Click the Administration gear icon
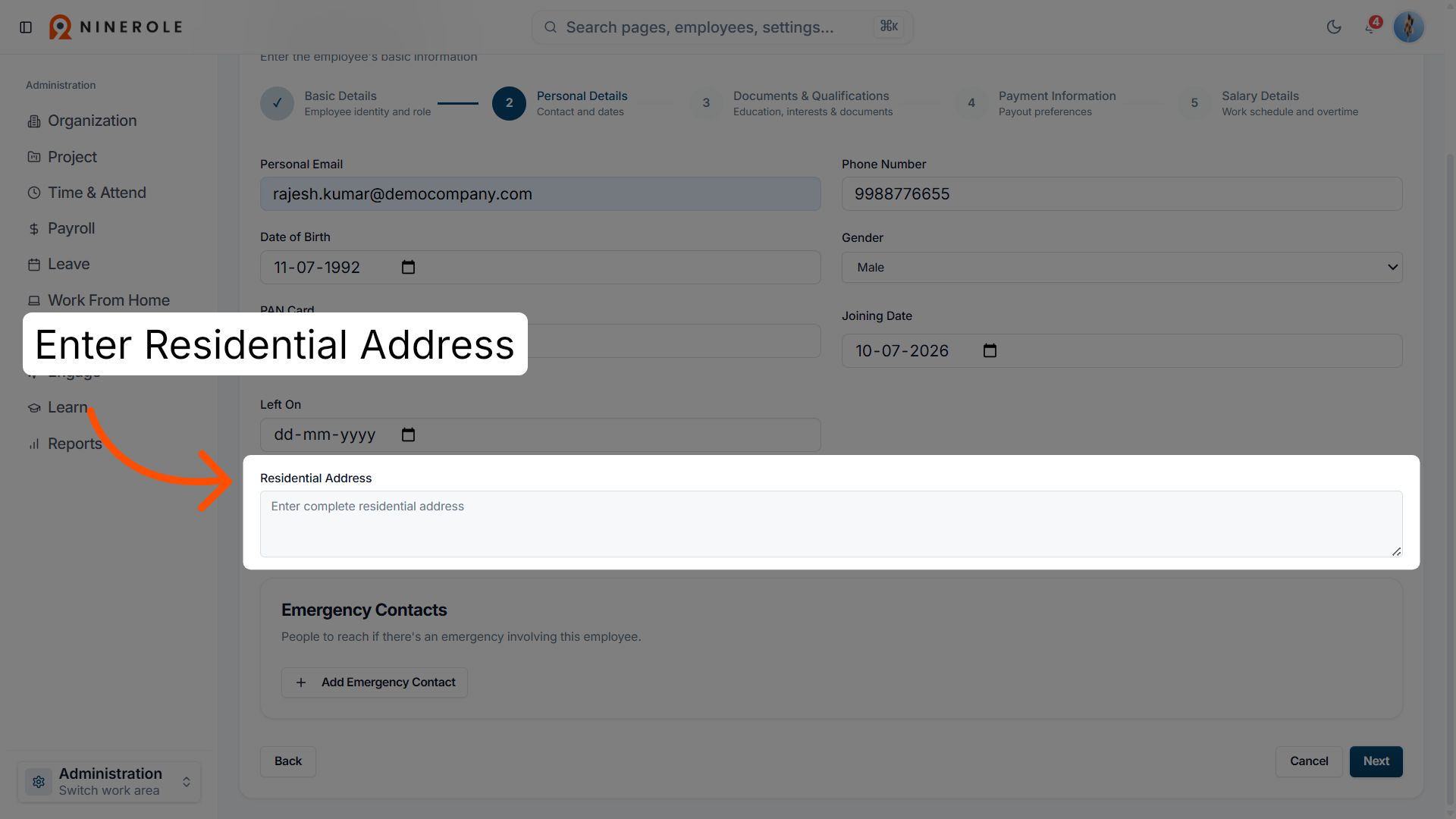 pyautogui.click(x=39, y=782)
